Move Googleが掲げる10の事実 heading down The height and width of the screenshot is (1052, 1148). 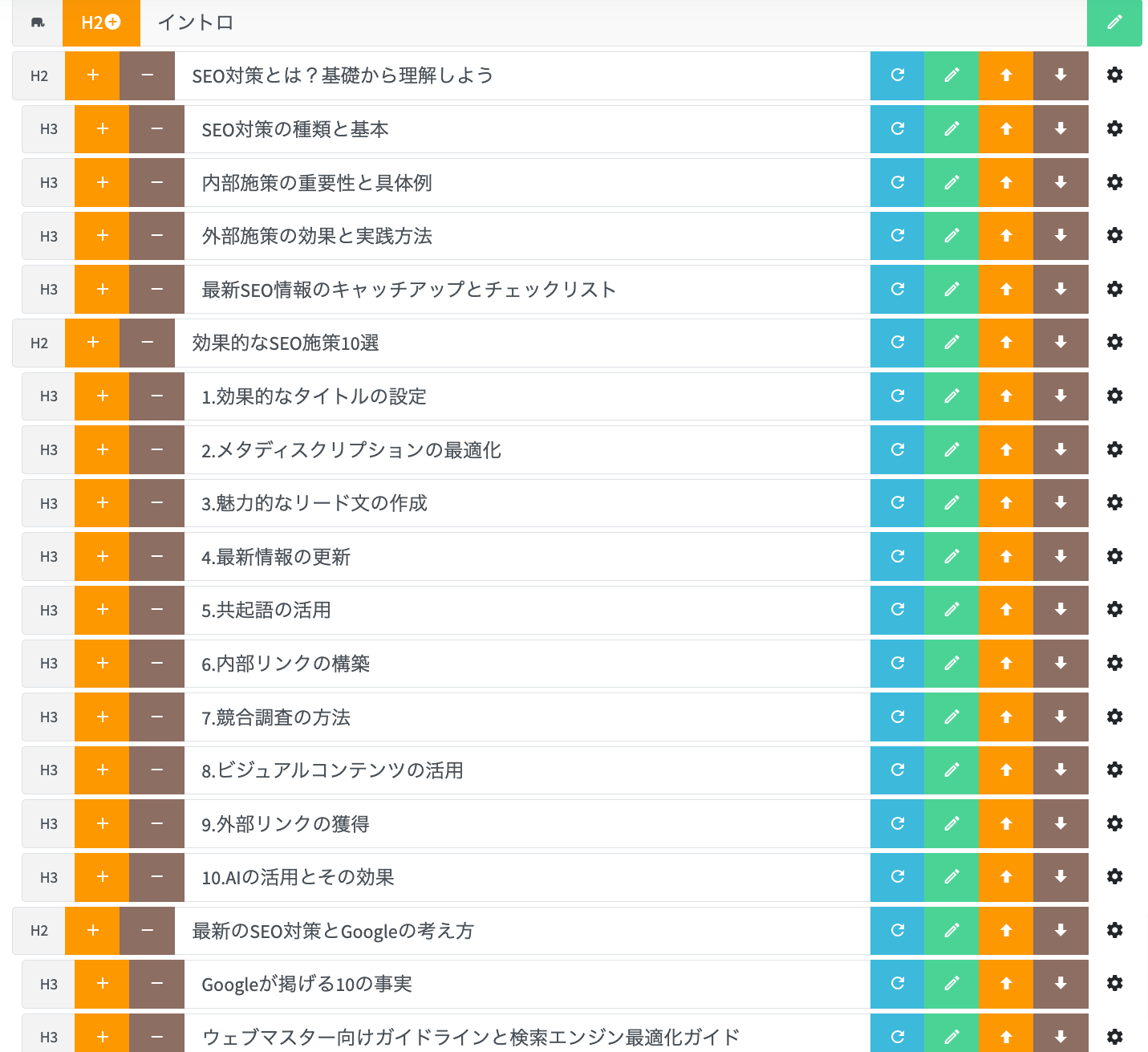pyautogui.click(x=1061, y=984)
